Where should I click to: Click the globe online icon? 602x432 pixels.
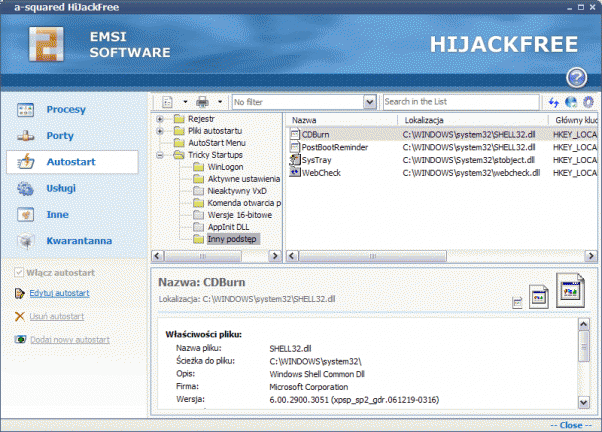571,102
